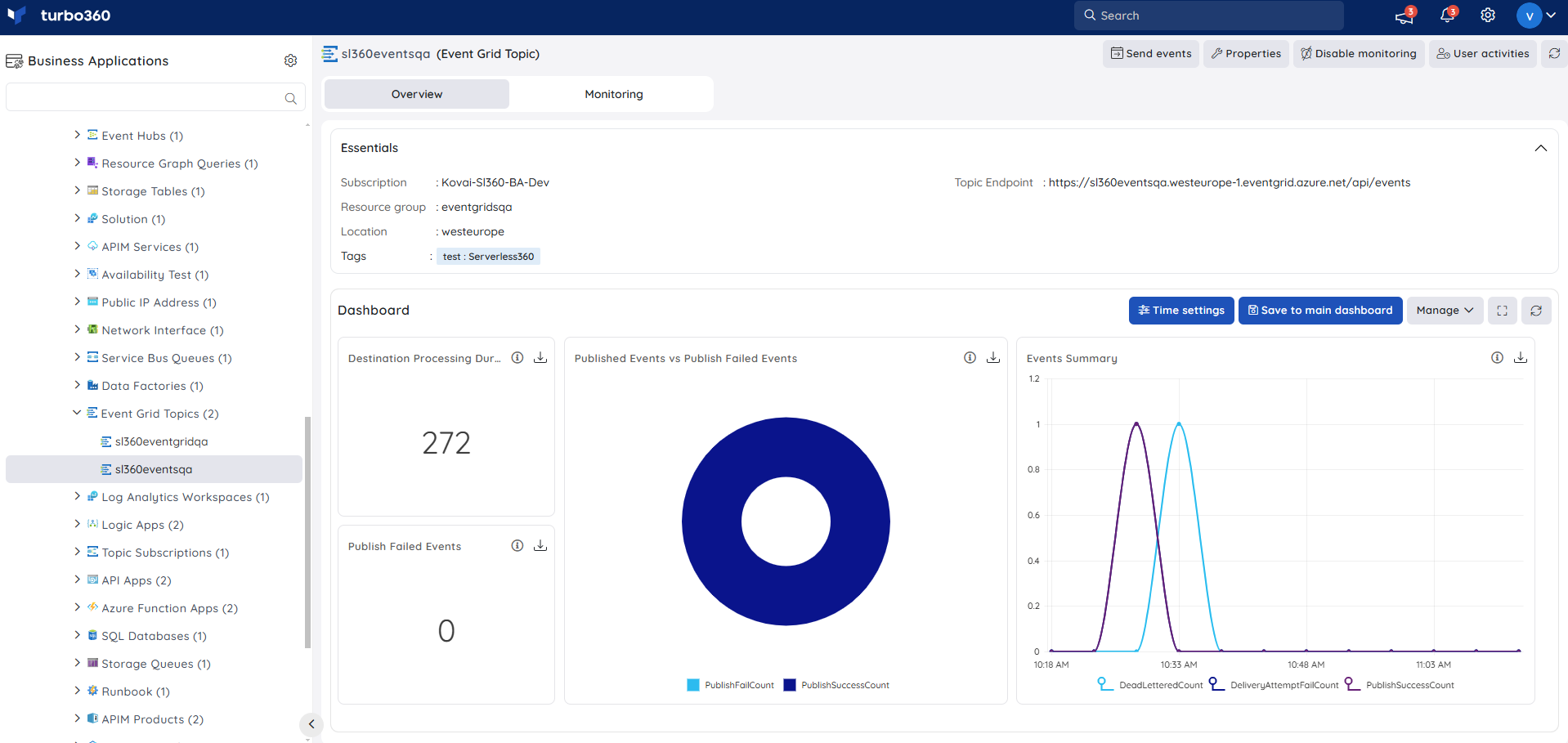Show info for Destination Processing Duration widget
This screenshot has height=743, width=1568.
pyautogui.click(x=517, y=358)
